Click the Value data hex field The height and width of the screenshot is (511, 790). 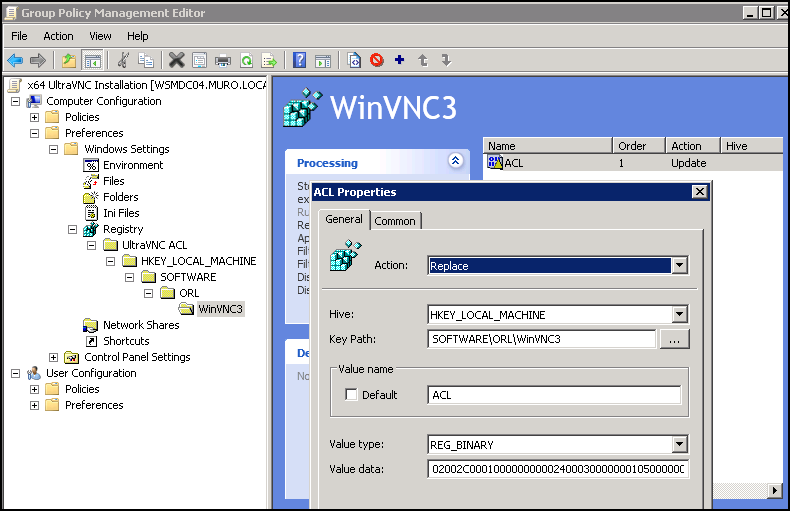click(558, 469)
